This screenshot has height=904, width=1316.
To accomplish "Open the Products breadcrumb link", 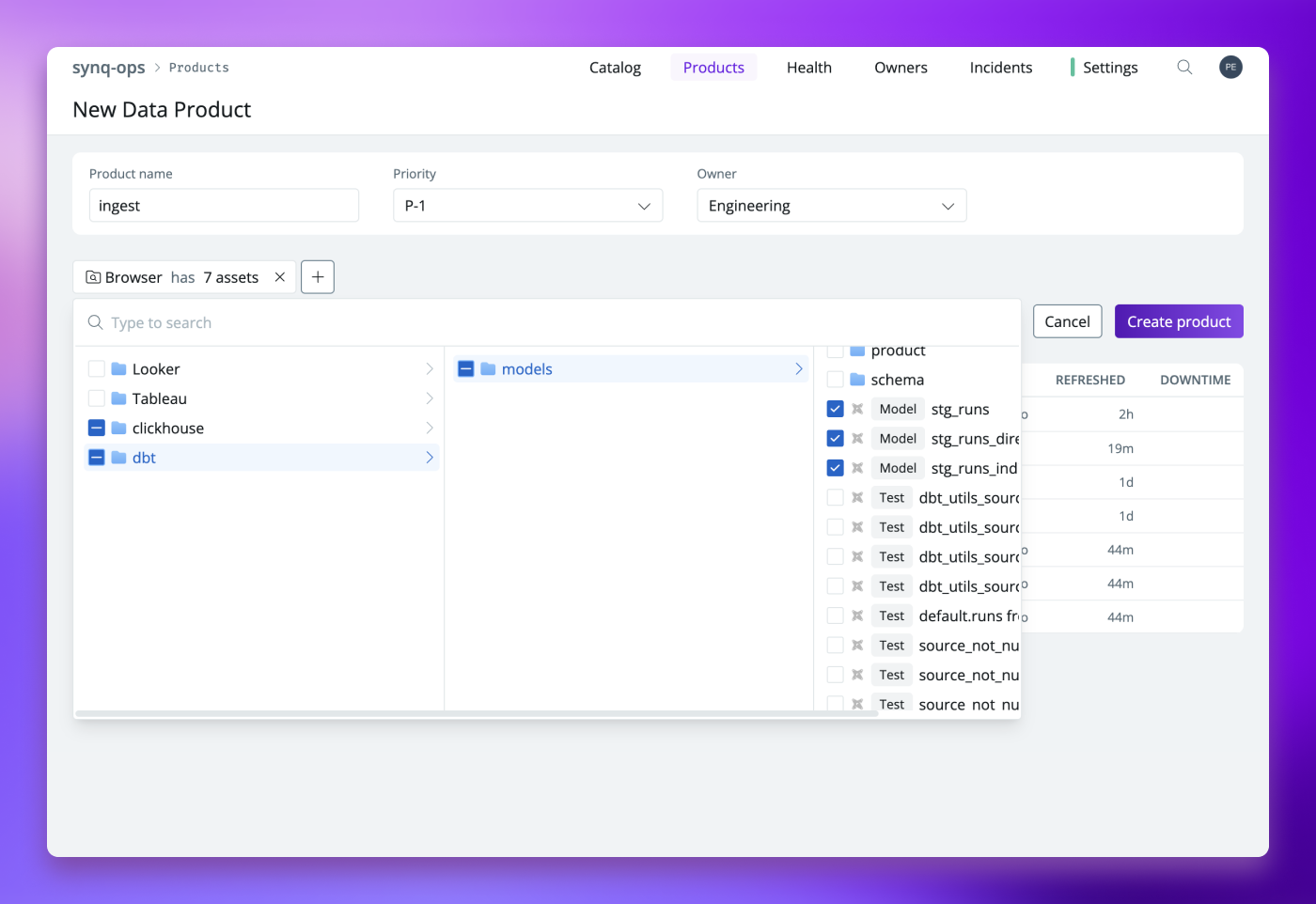I will point(199,68).
